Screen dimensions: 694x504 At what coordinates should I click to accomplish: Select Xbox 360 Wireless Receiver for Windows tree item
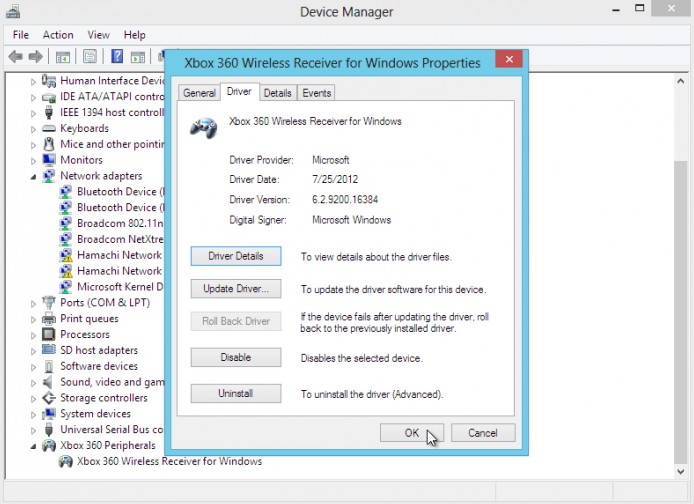(169, 461)
